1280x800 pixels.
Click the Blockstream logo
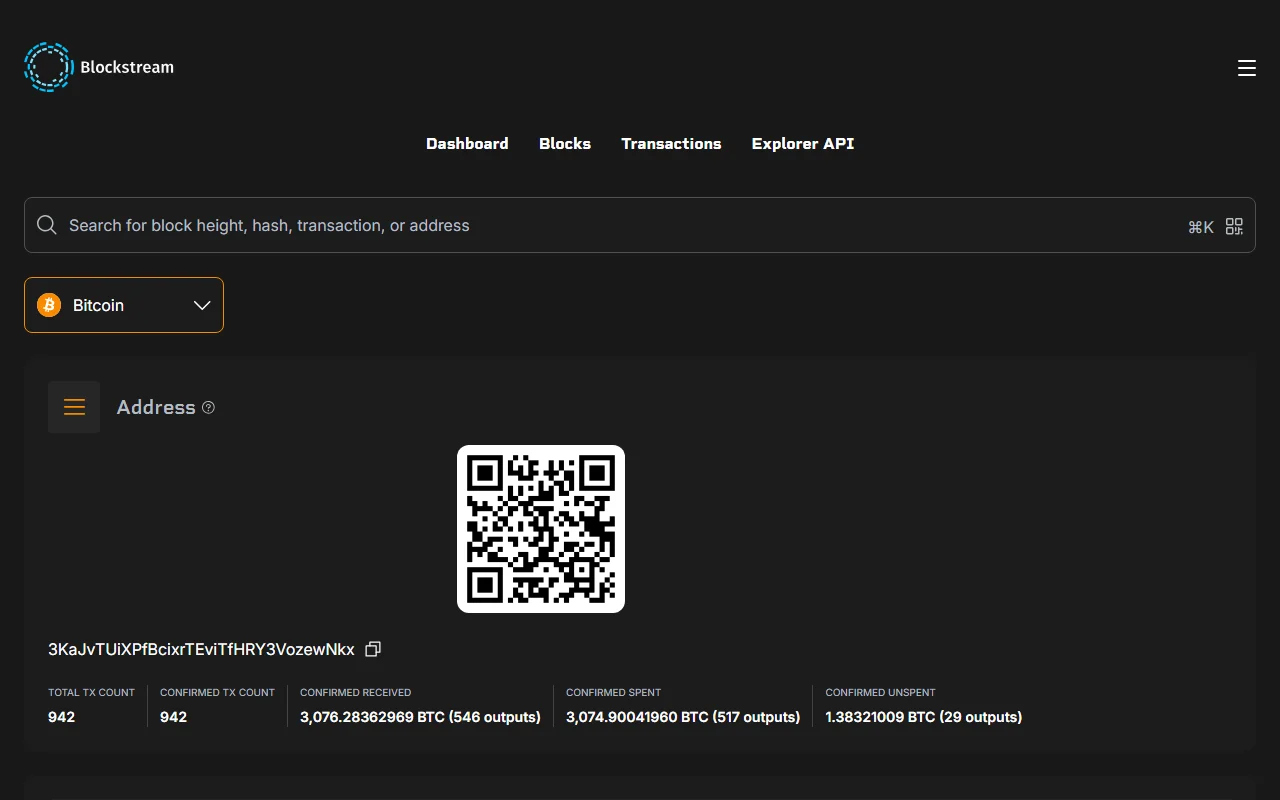[x=99, y=67]
